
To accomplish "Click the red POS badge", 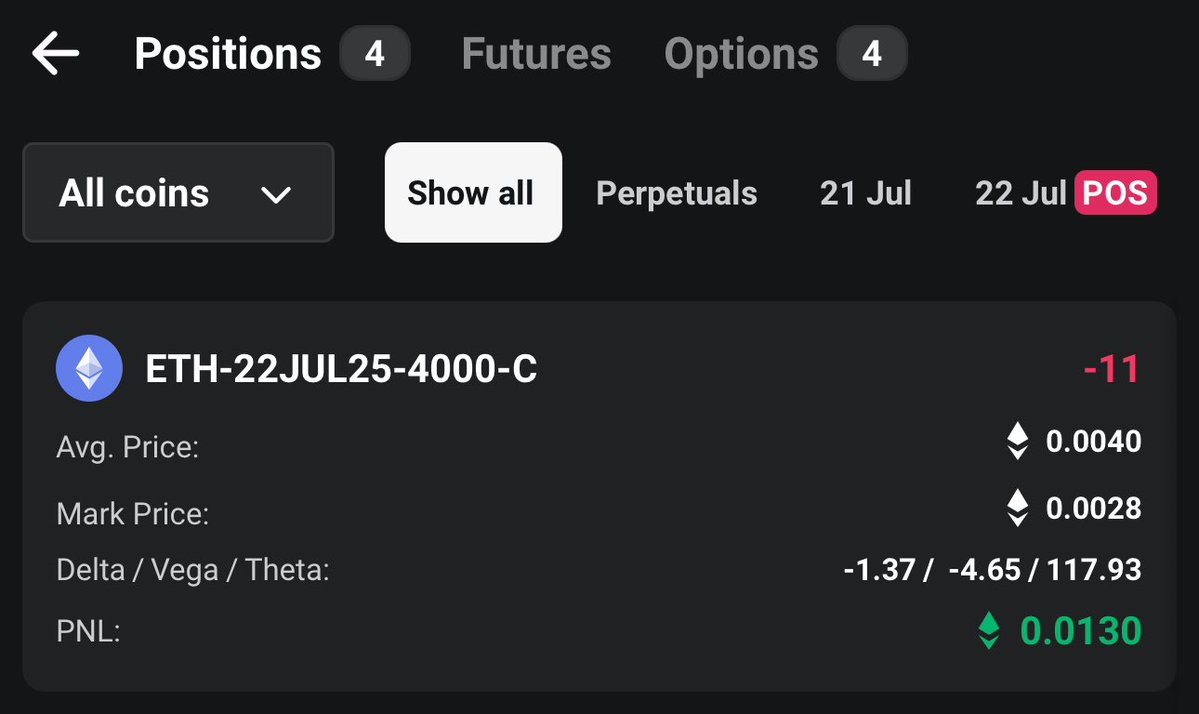I will pyautogui.click(x=1116, y=193).
